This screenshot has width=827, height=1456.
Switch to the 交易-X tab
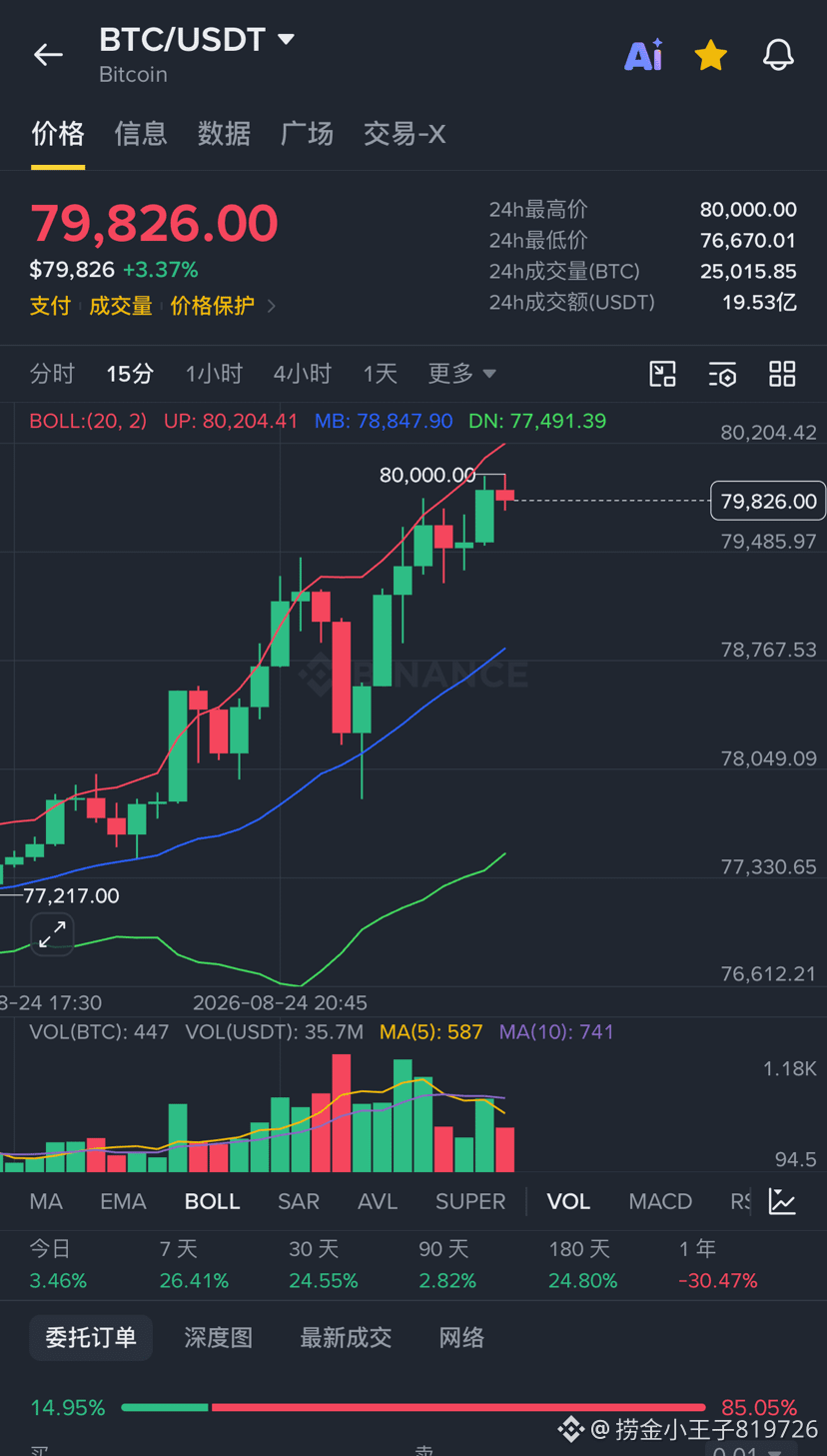405,134
